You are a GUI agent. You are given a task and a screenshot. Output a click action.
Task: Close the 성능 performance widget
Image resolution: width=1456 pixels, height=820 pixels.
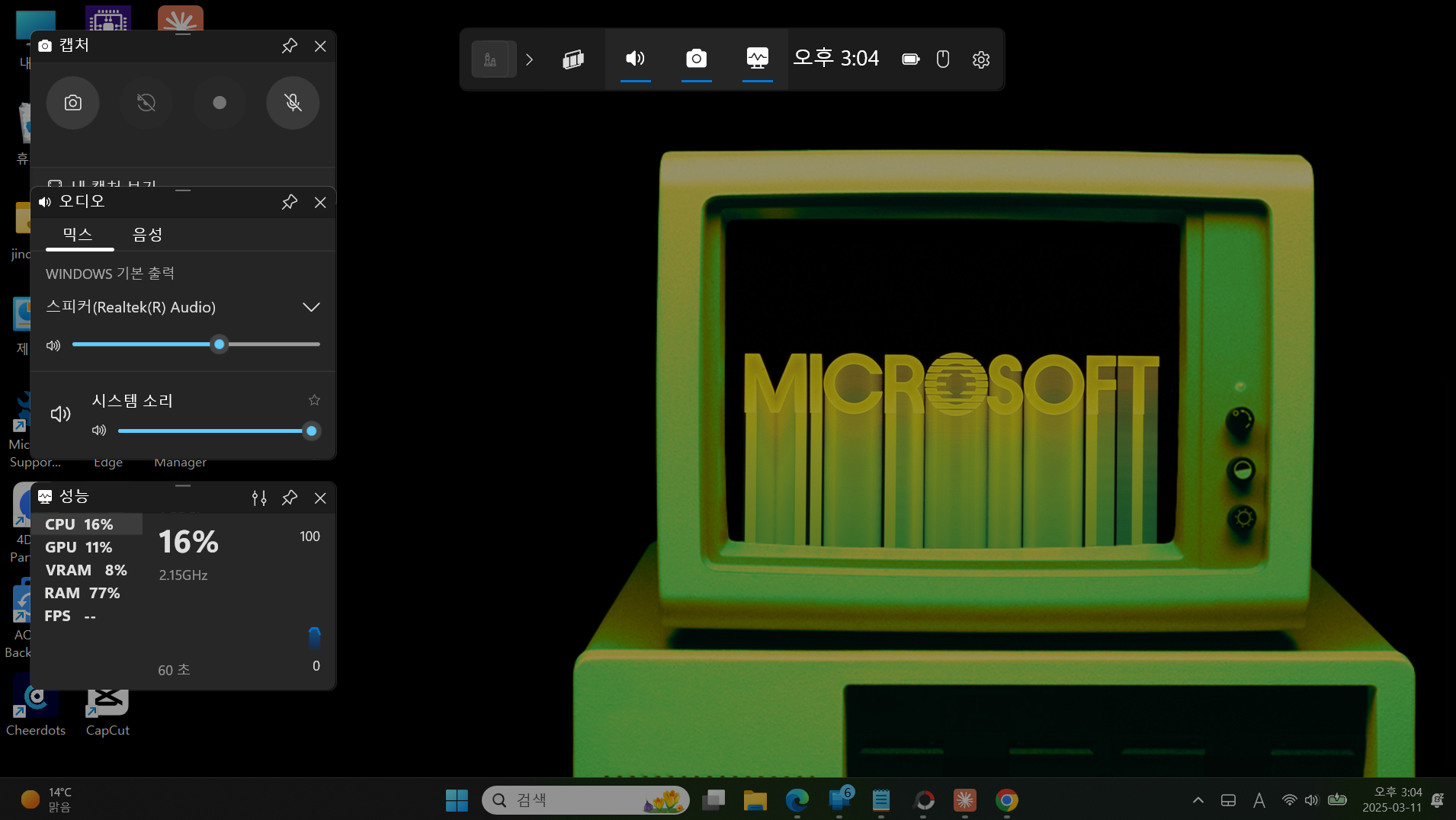[320, 498]
